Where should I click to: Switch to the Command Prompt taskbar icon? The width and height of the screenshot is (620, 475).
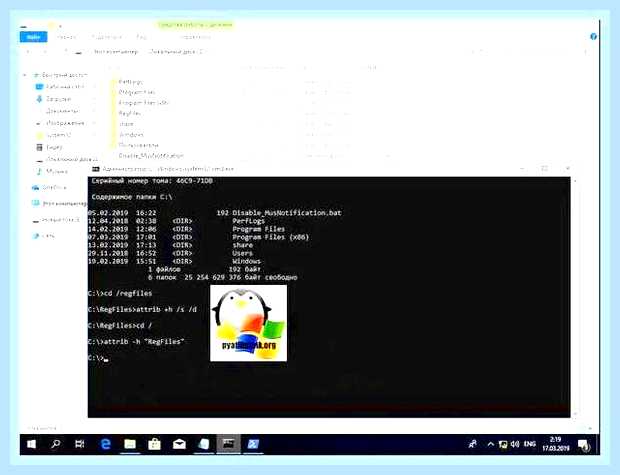click(228, 444)
